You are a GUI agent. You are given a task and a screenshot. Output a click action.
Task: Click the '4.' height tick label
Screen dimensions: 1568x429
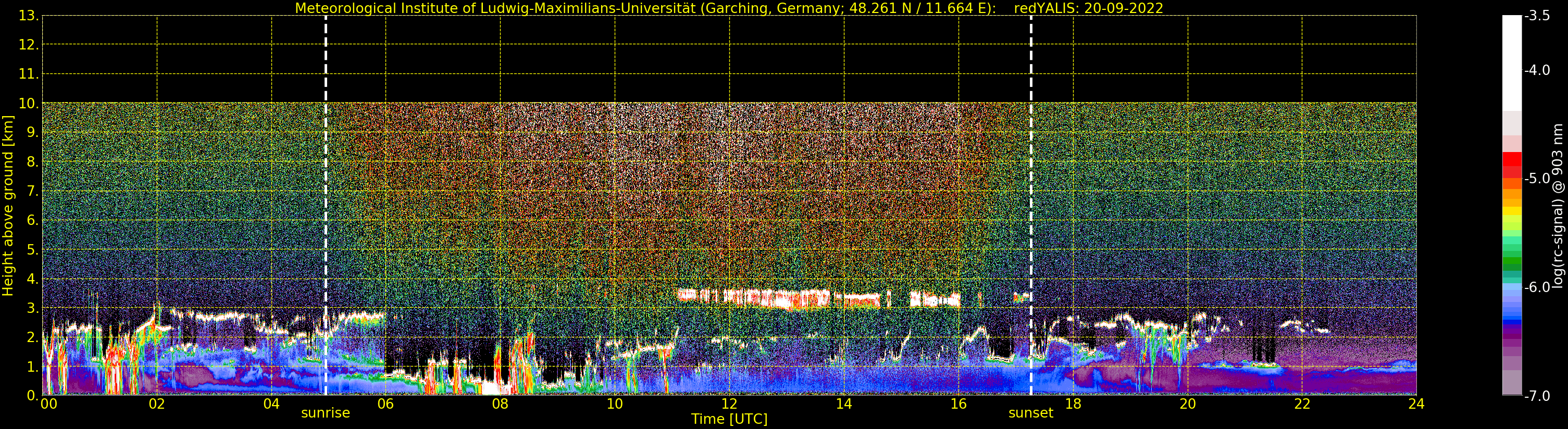pos(33,279)
